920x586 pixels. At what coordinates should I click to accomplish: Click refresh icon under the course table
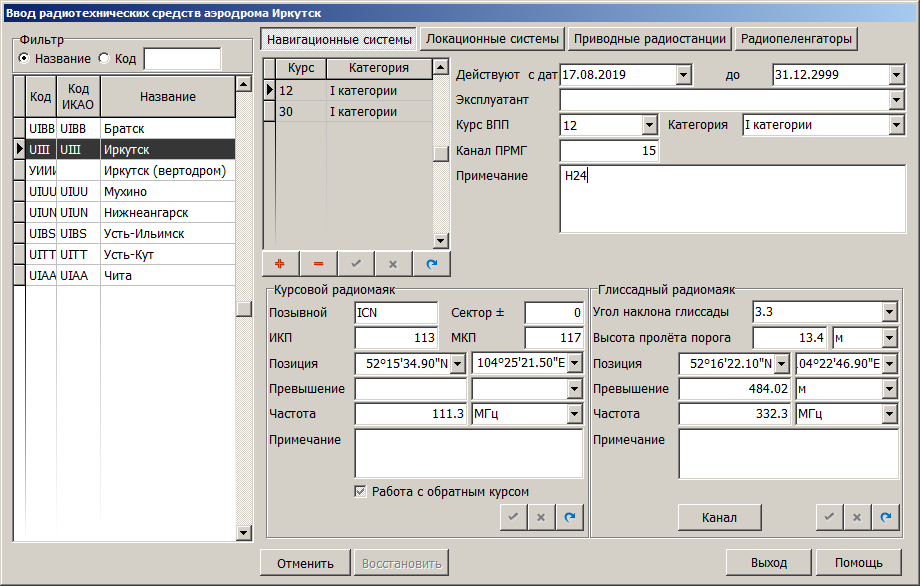(x=432, y=263)
